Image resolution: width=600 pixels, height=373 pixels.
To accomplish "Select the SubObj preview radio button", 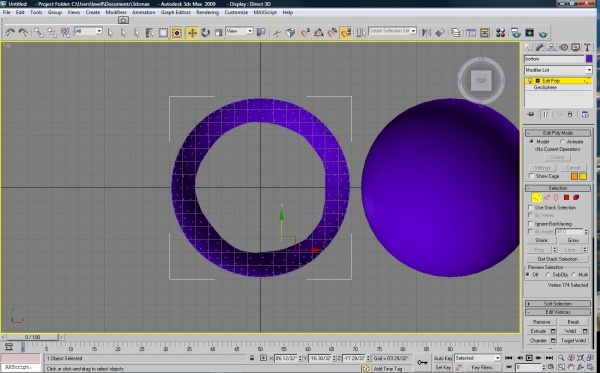I will pos(548,275).
